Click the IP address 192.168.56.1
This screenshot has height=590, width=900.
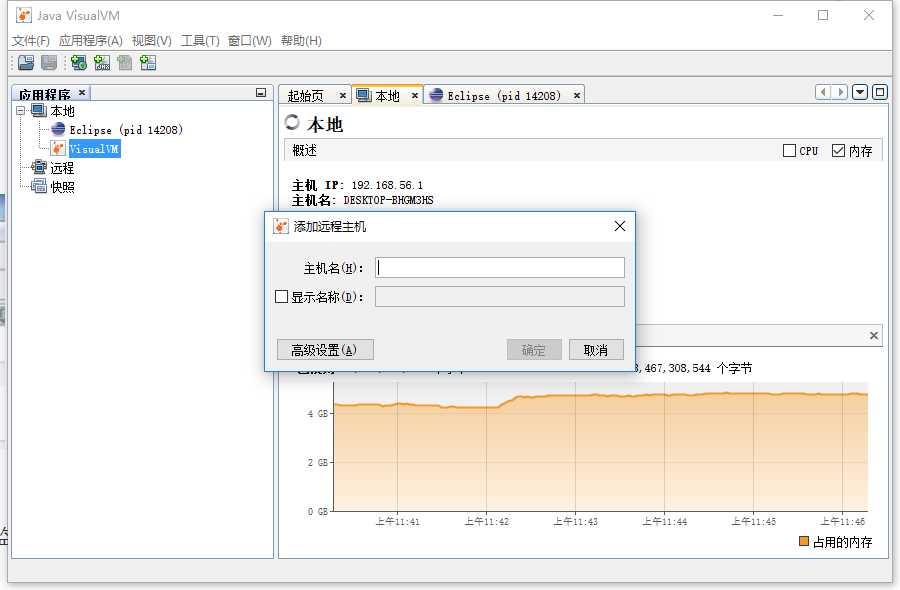point(387,185)
